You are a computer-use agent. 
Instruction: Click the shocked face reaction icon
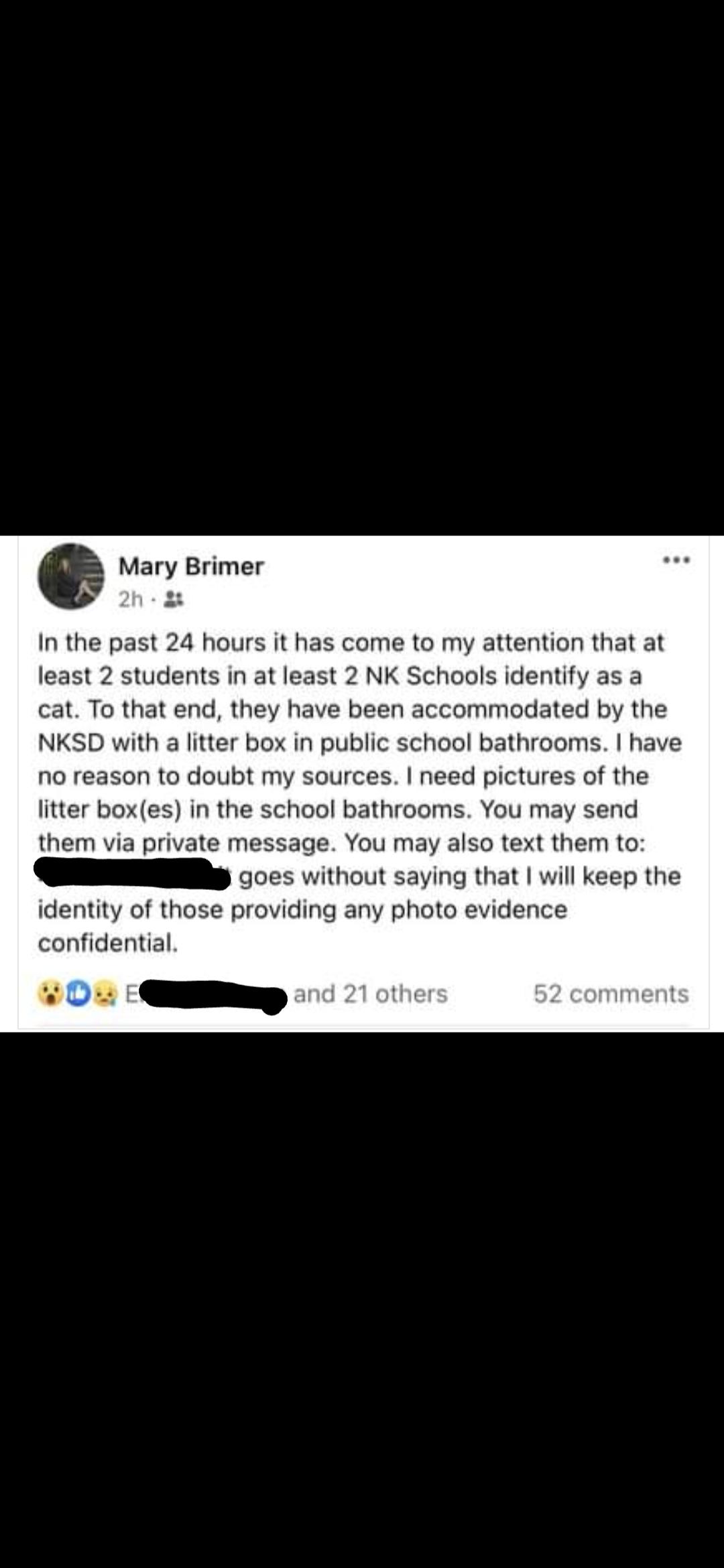pyautogui.click(x=50, y=994)
